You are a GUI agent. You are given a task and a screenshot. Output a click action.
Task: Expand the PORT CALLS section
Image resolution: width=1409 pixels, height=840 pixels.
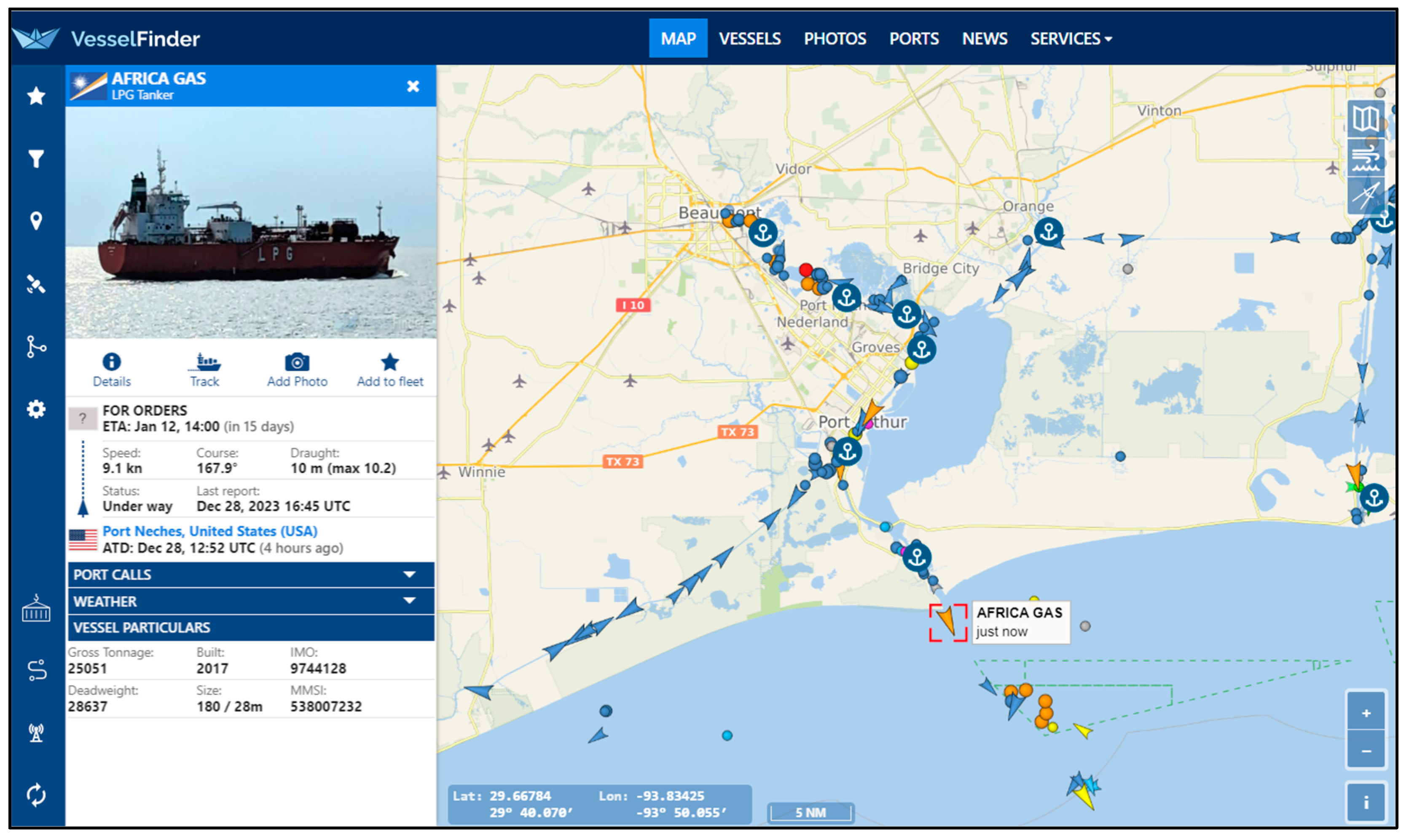251,575
